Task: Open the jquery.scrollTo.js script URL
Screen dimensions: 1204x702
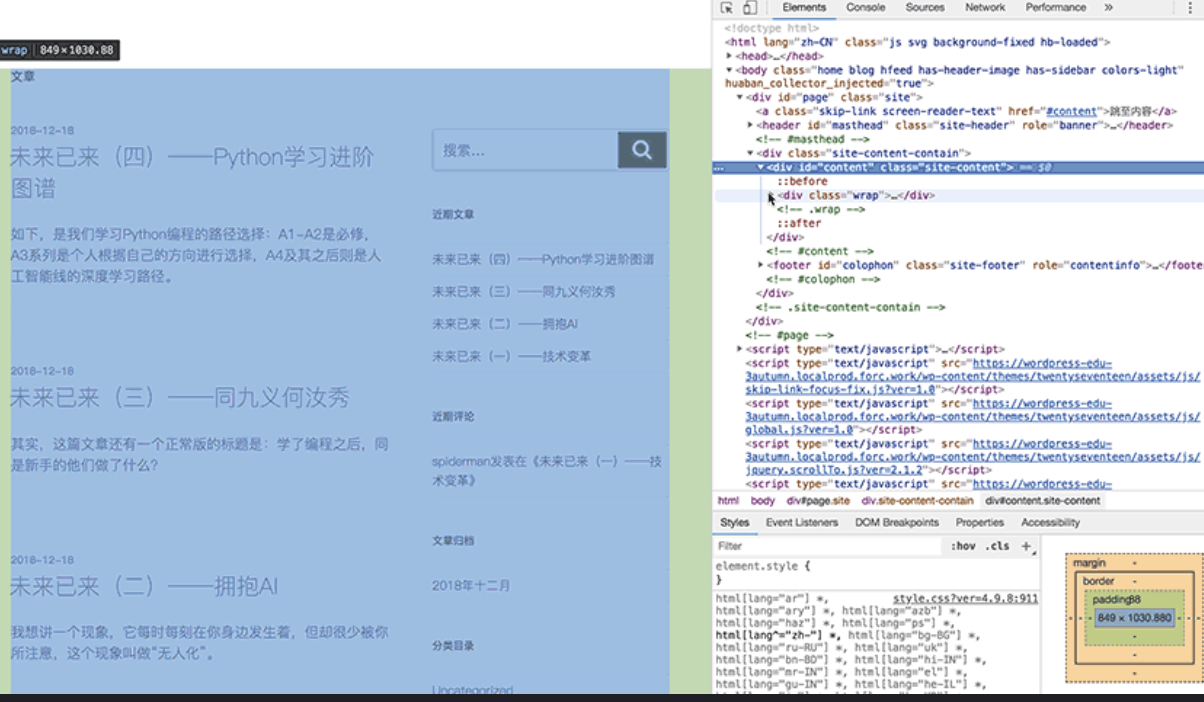Action: pos(972,456)
